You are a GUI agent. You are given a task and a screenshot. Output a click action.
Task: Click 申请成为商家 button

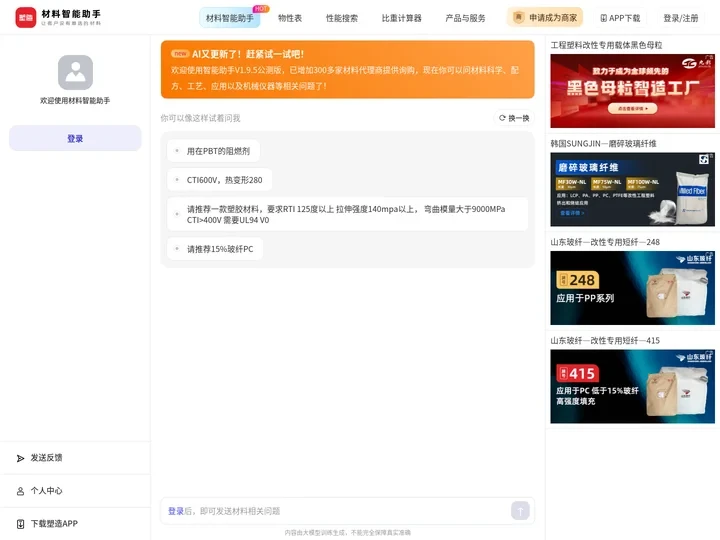[545, 17]
